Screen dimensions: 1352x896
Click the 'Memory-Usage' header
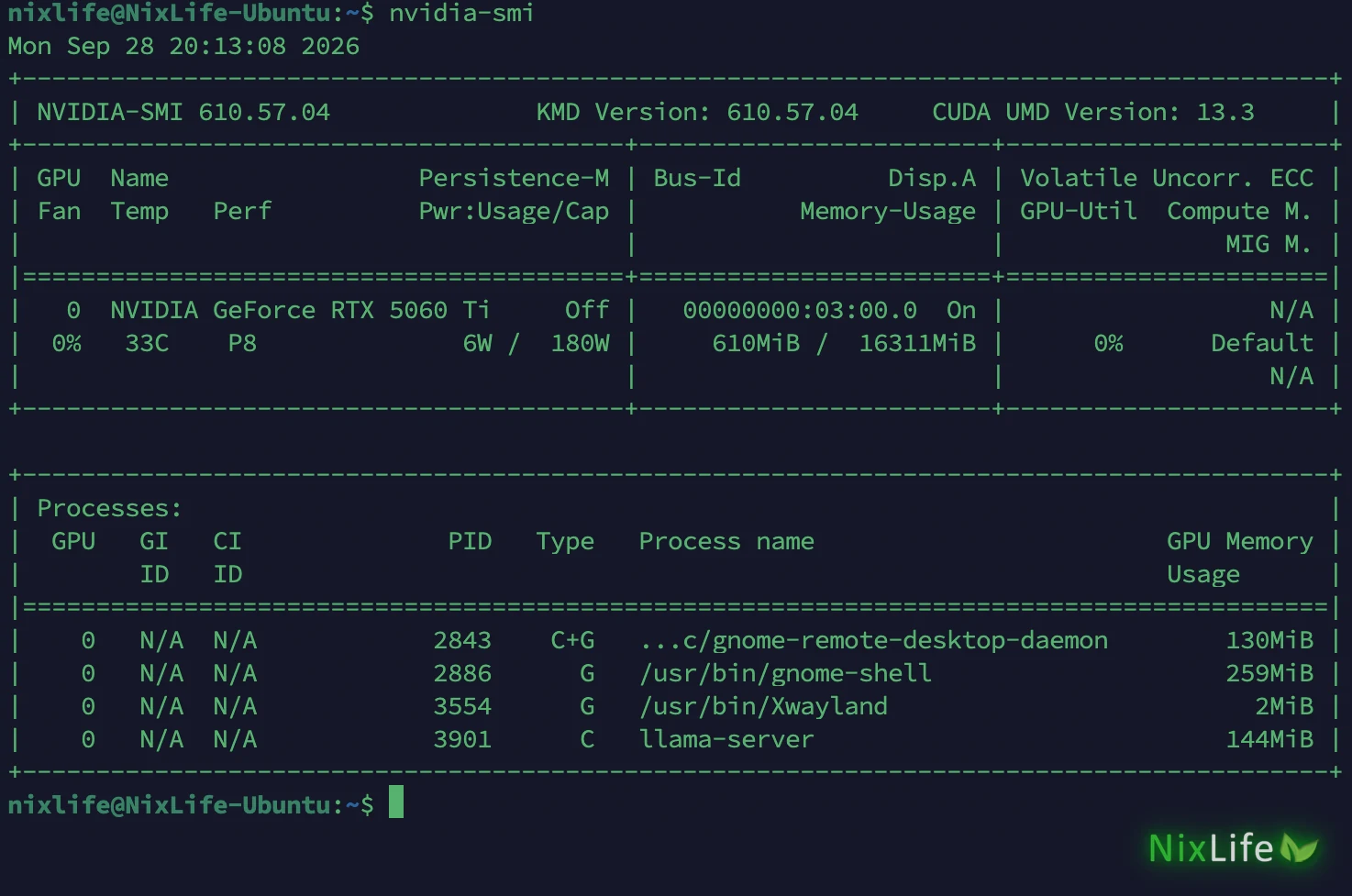click(888, 211)
